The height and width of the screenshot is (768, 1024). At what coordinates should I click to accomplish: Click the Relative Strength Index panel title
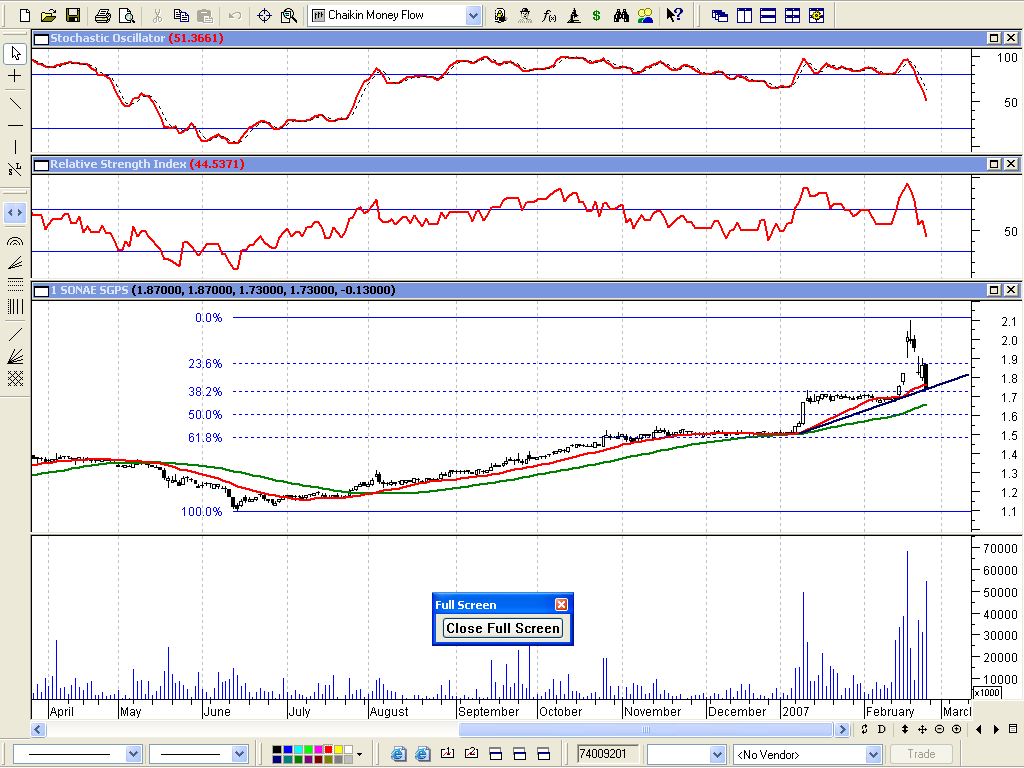click(118, 164)
